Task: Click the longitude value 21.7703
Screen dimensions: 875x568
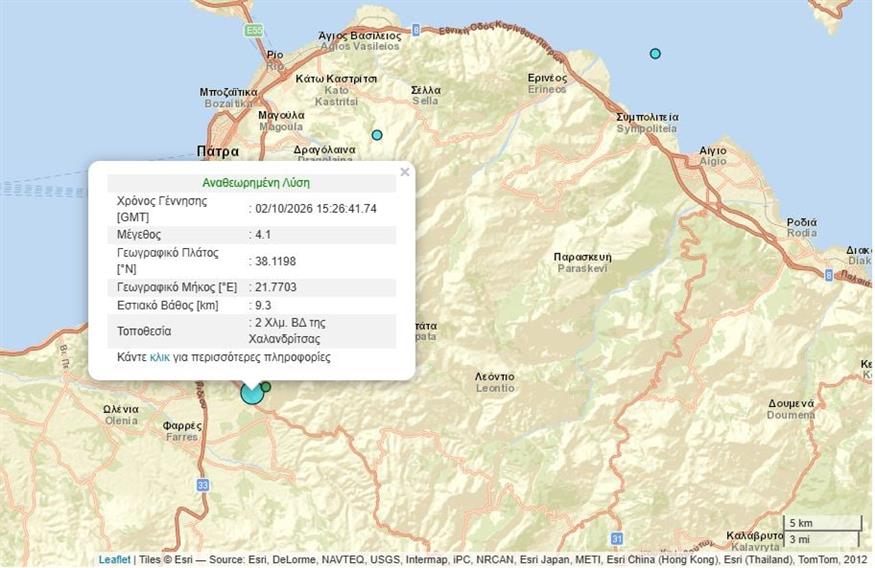Action: click(276, 287)
